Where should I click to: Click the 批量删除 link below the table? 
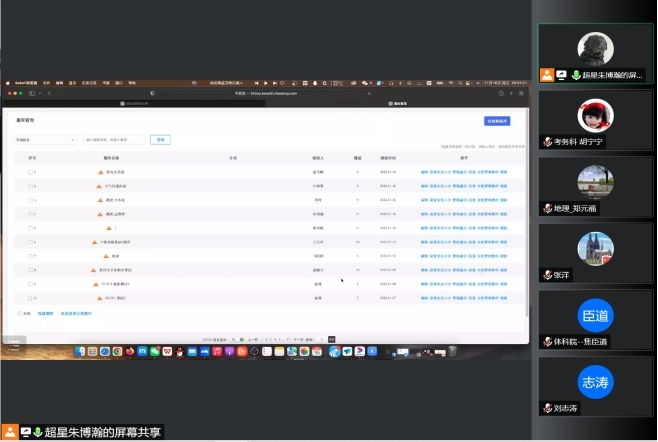(x=45, y=313)
